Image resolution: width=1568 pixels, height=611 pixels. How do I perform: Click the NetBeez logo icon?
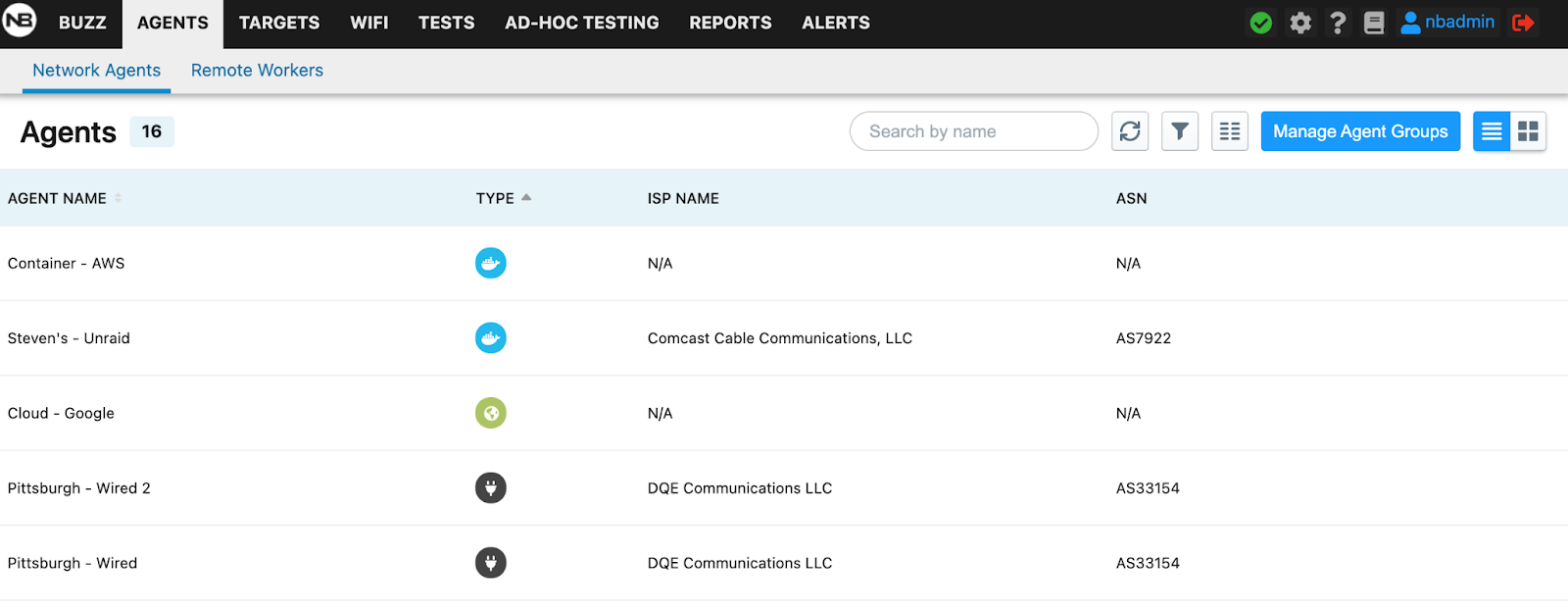click(x=20, y=21)
